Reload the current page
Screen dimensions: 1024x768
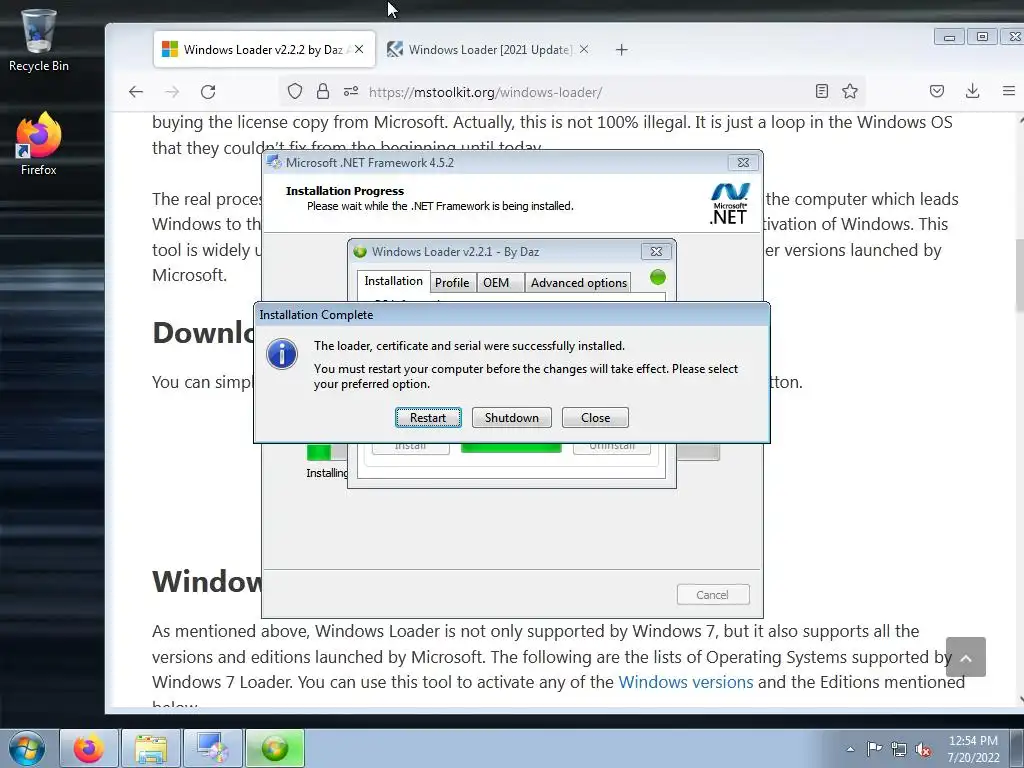[x=208, y=92]
